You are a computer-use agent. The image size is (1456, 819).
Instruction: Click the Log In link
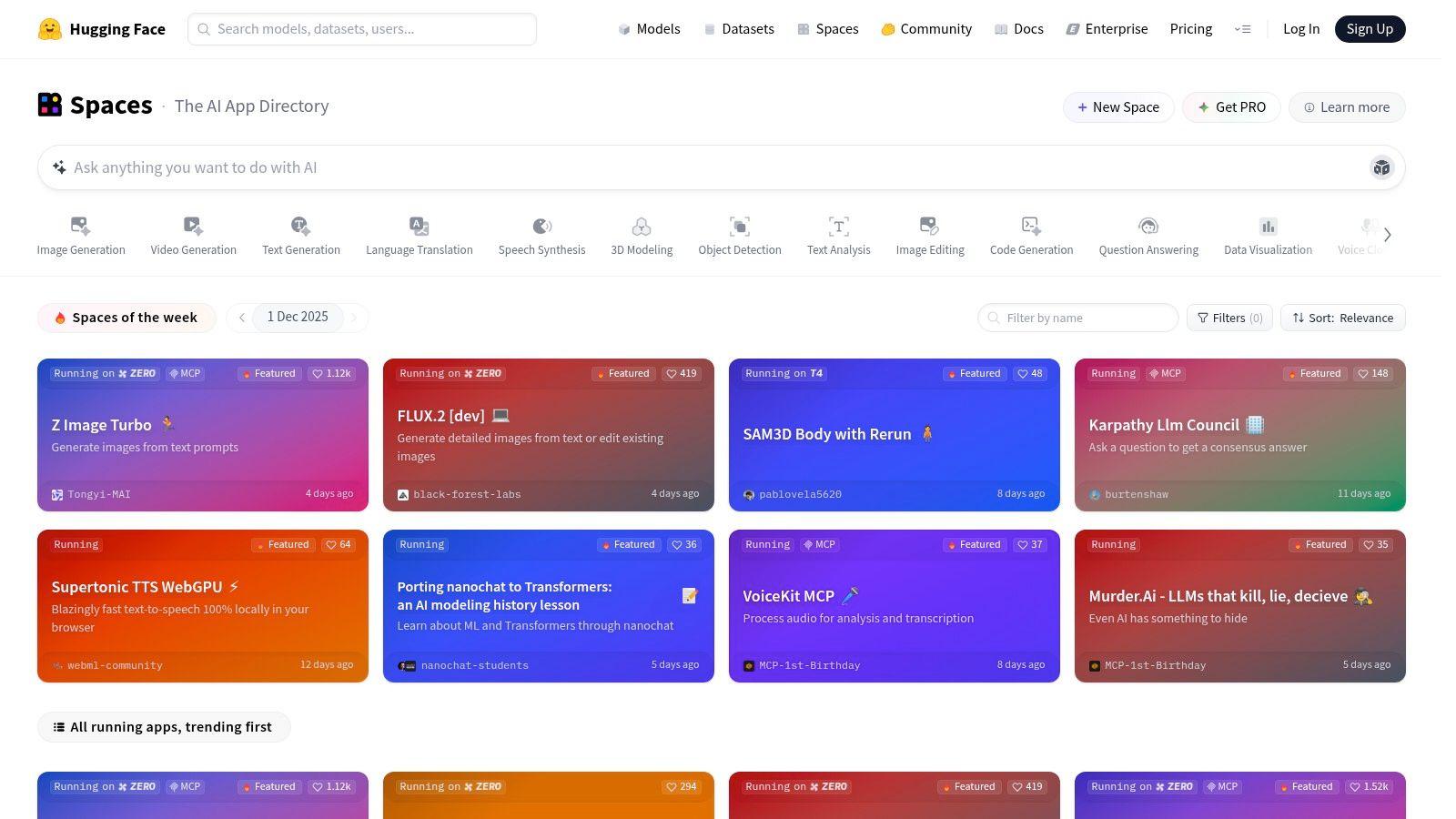click(1301, 29)
